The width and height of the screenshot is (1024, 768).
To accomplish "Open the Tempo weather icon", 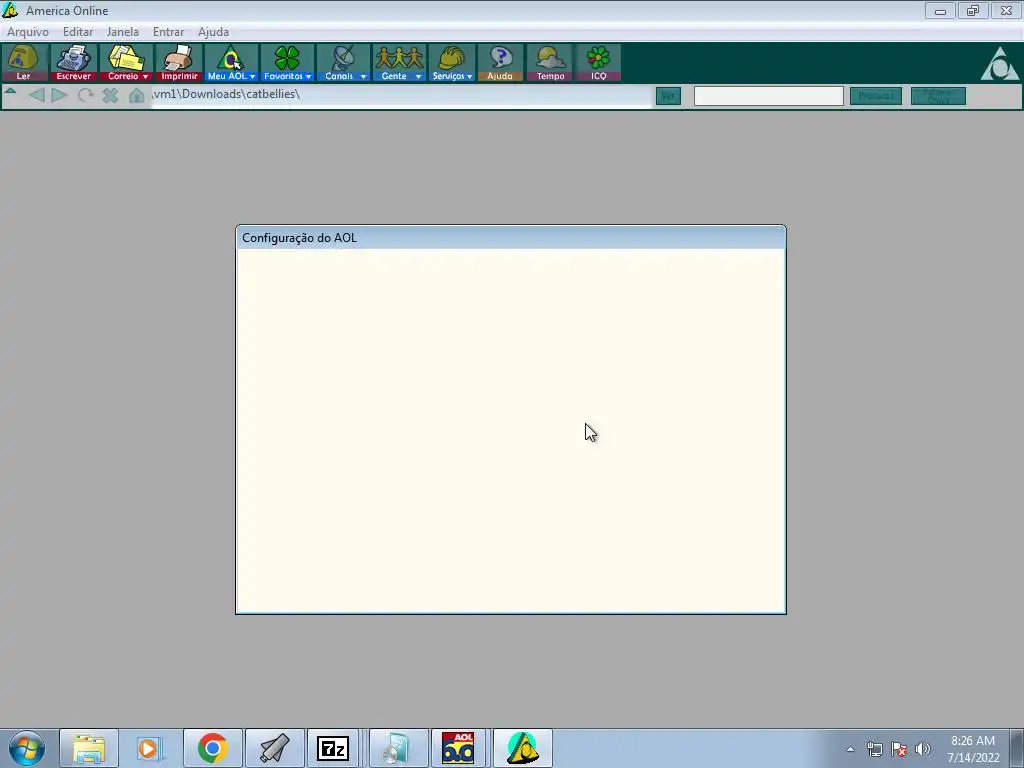I will (x=550, y=63).
